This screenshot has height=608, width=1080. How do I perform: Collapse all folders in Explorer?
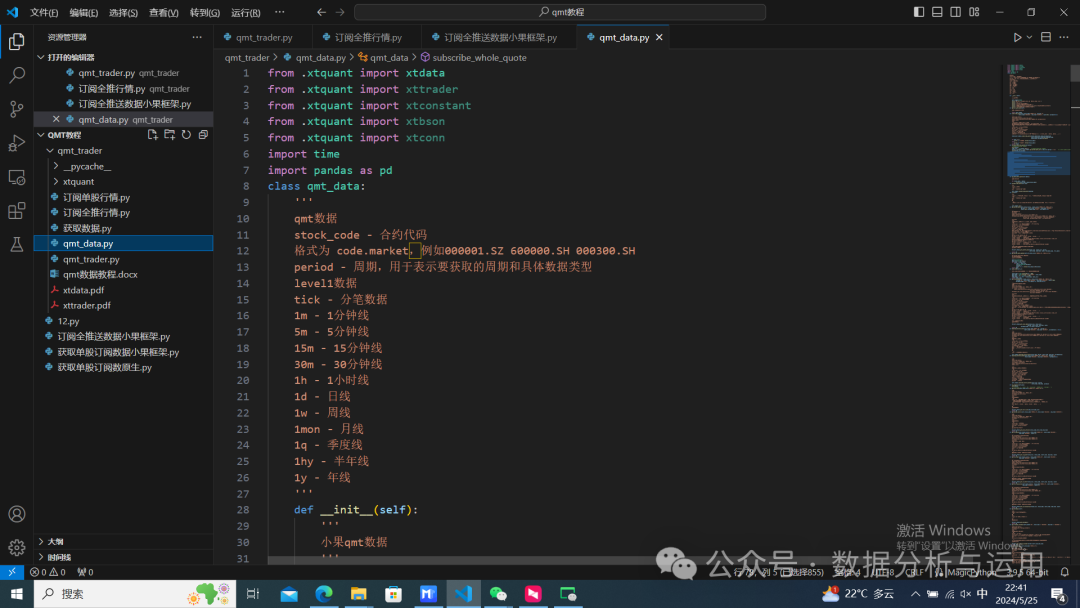(x=203, y=134)
